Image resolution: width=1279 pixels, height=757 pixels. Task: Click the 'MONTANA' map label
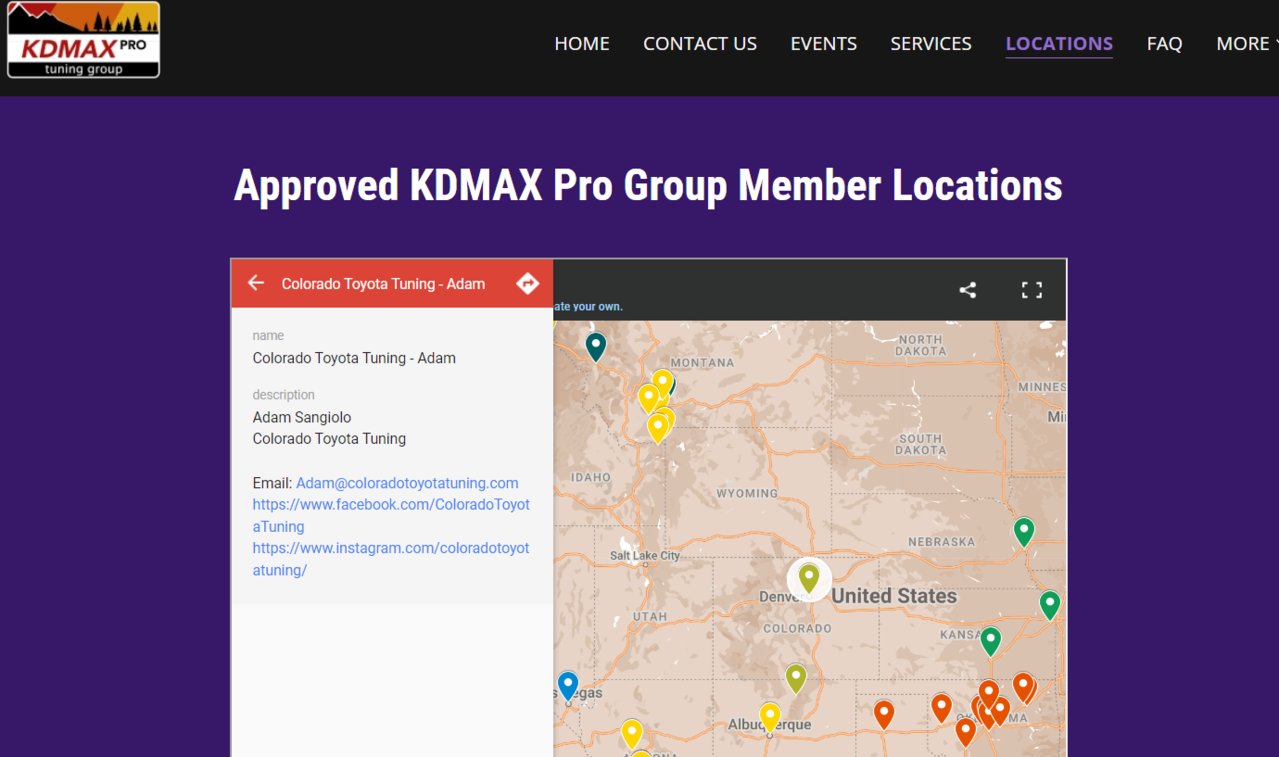tap(702, 363)
